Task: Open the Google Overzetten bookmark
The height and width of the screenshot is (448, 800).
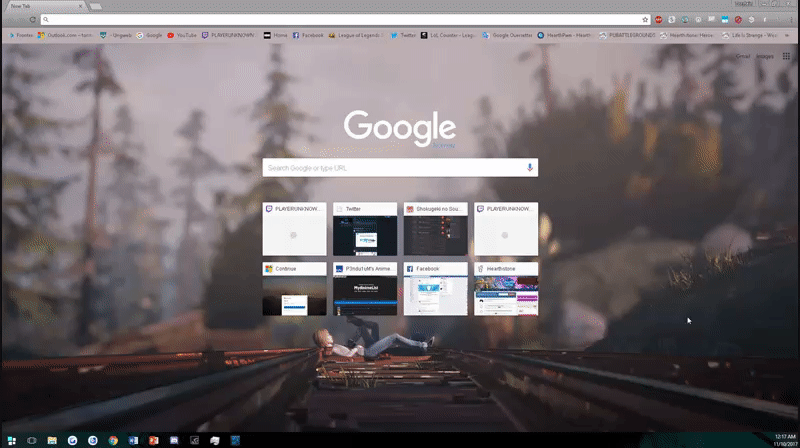Action: [x=507, y=35]
